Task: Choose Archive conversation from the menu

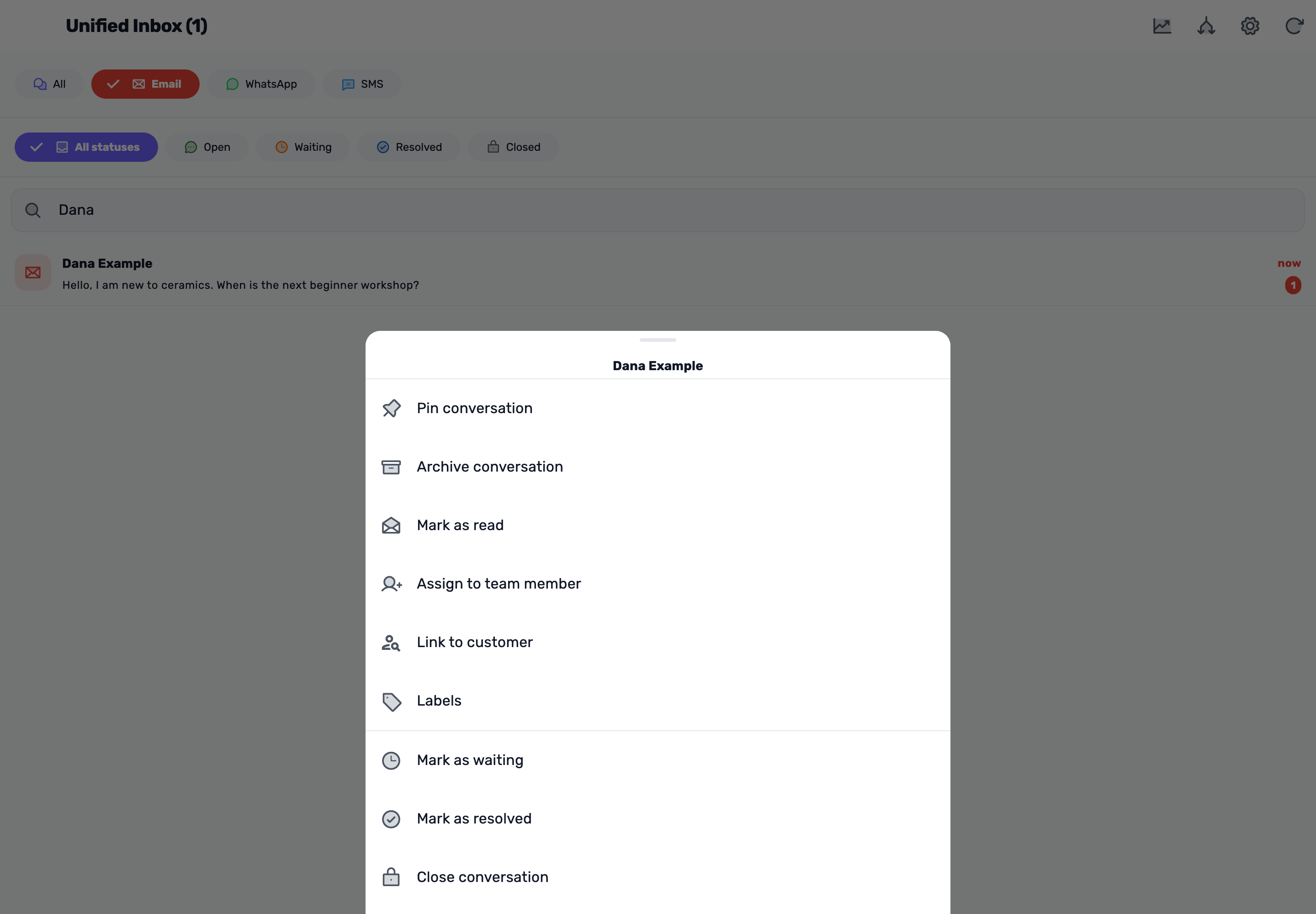Action: (658, 467)
